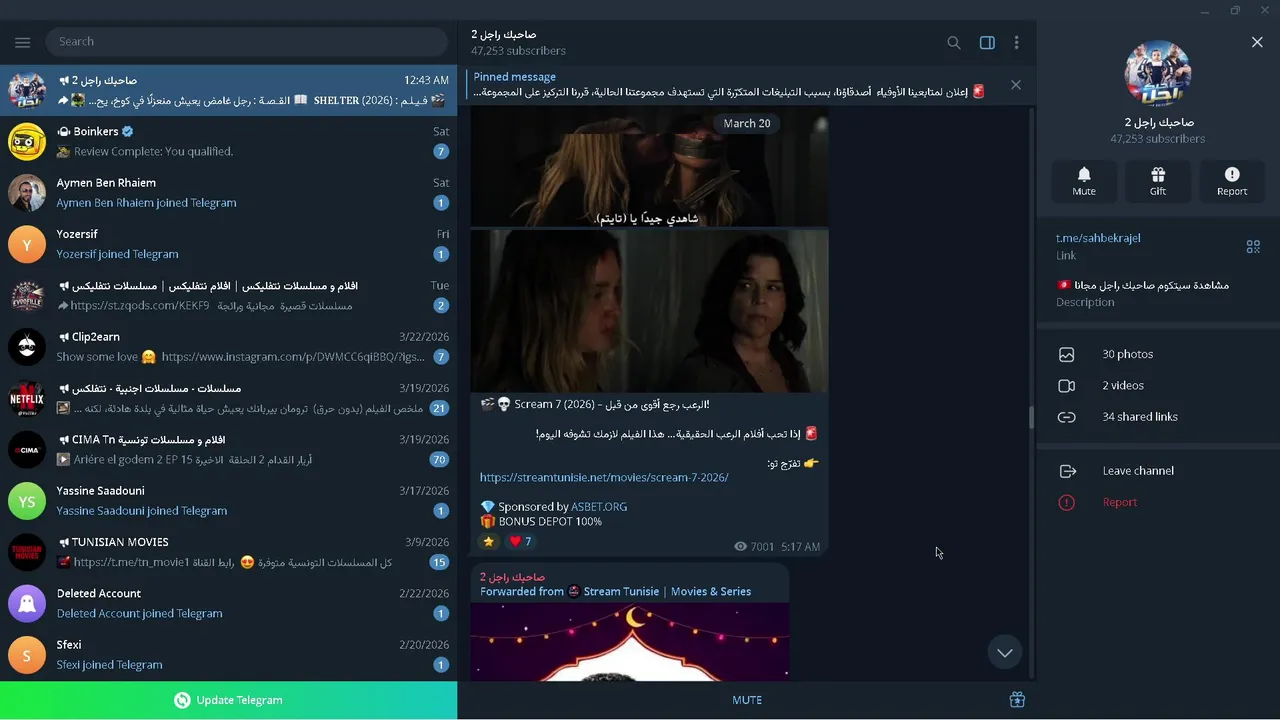Open the Yozersif chat
Screen dimensions: 1280x720
[x=228, y=244]
